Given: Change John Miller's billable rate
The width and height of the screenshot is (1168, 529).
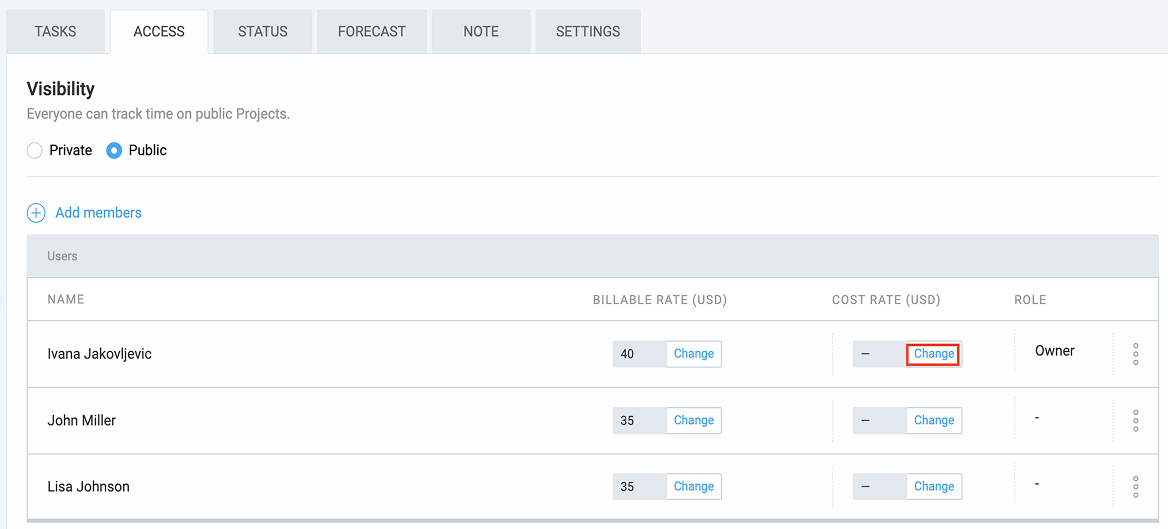Looking at the screenshot, I should pyautogui.click(x=694, y=421).
